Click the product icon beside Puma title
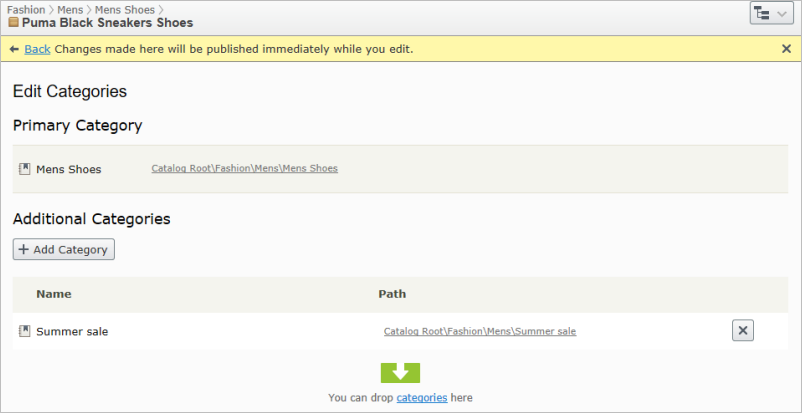This screenshot has width=802, height=413. tap(13, 23)
